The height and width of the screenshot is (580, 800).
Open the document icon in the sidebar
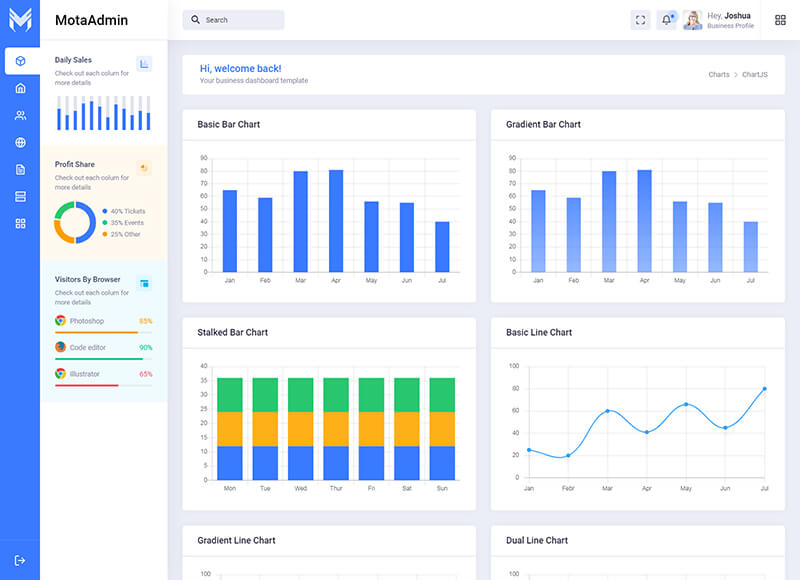(x=20, y=169)
